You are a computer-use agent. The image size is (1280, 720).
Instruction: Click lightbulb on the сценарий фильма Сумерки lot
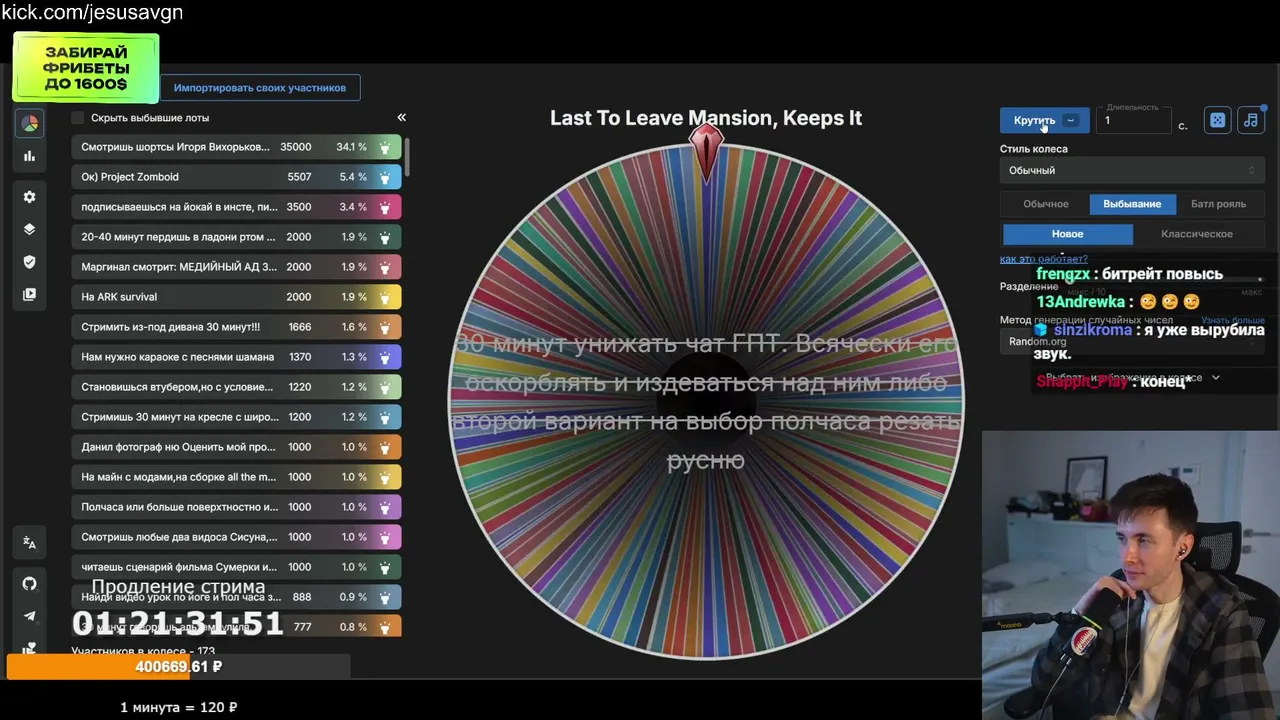click(387, 567)
